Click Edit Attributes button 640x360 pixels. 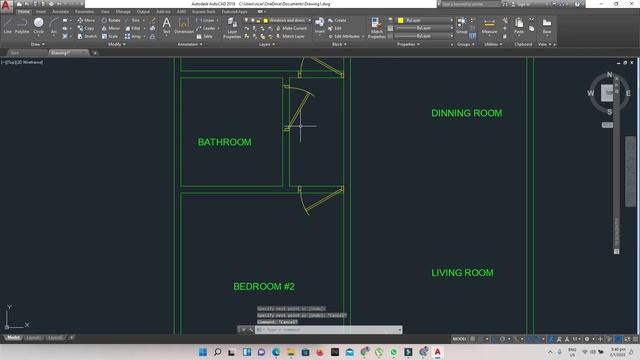click(x=346, y=36)
